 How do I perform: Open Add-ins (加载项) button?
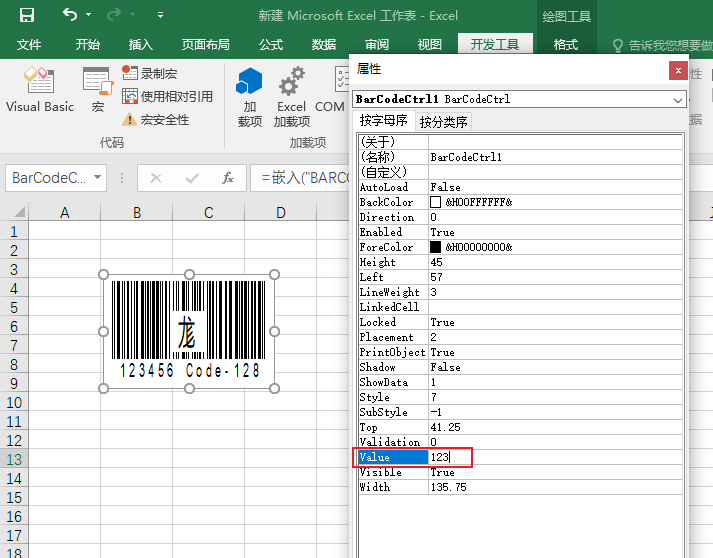250,97
